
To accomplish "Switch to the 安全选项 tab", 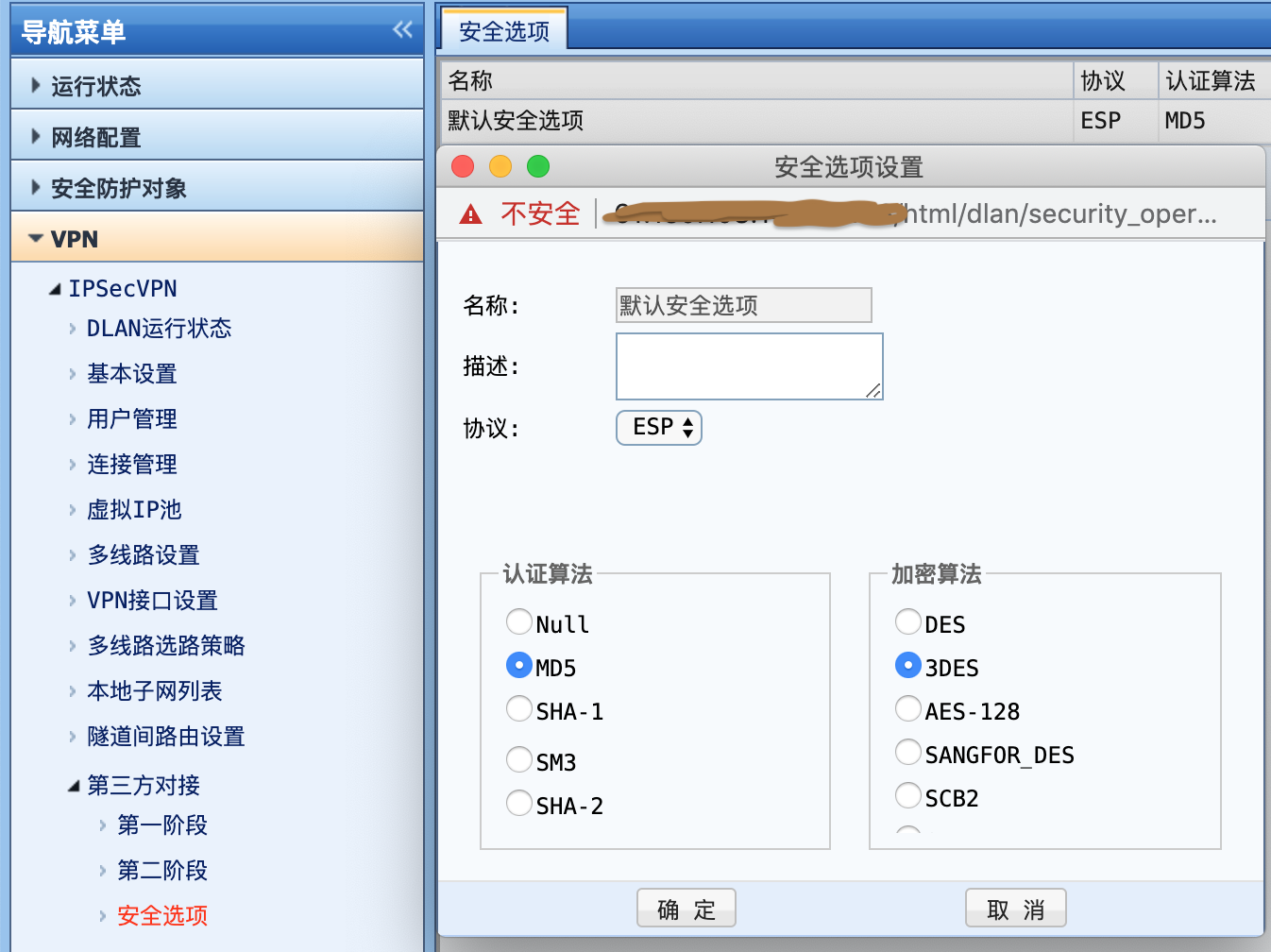I will point(504,31).
